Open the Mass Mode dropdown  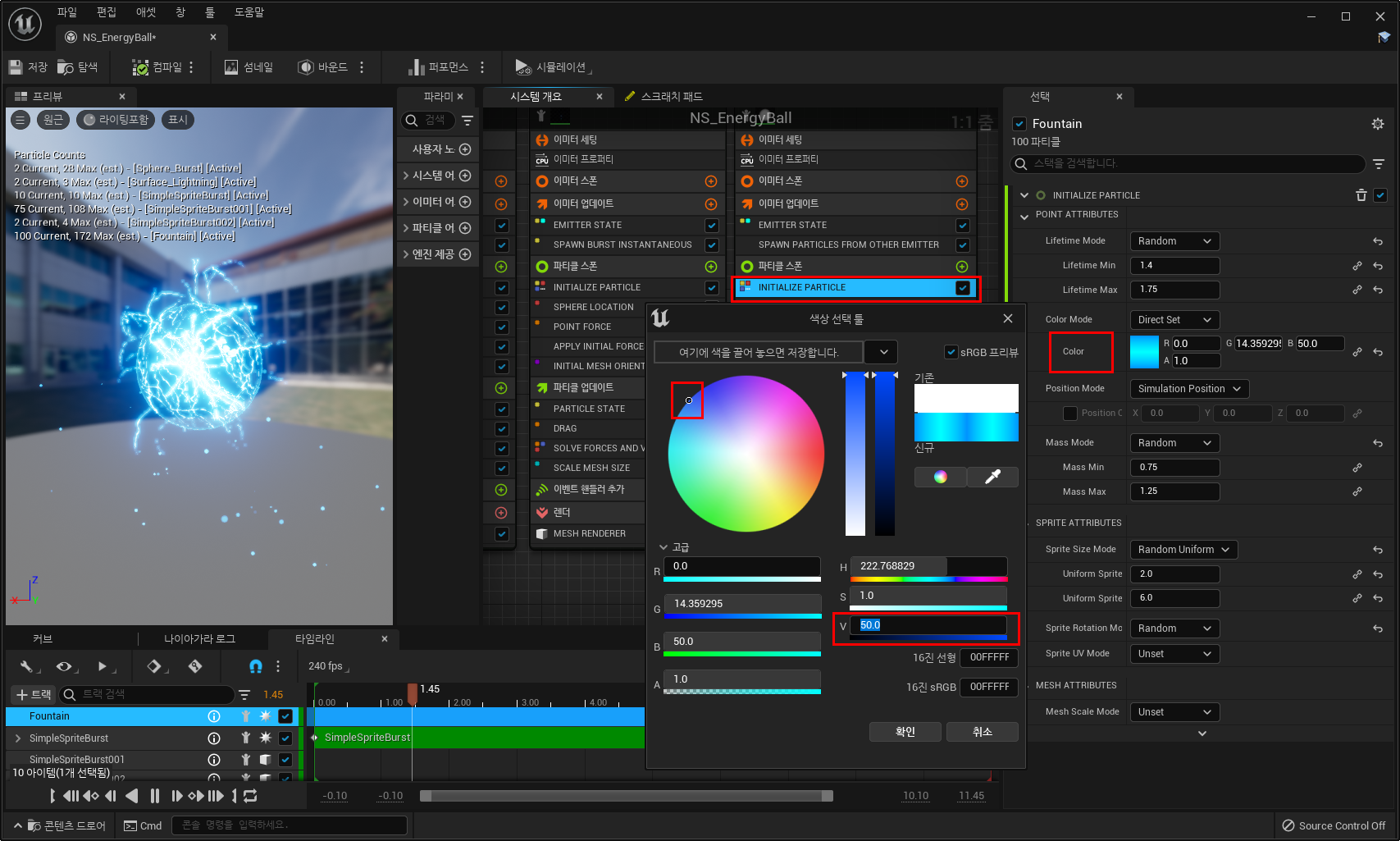click(1174, 443)
